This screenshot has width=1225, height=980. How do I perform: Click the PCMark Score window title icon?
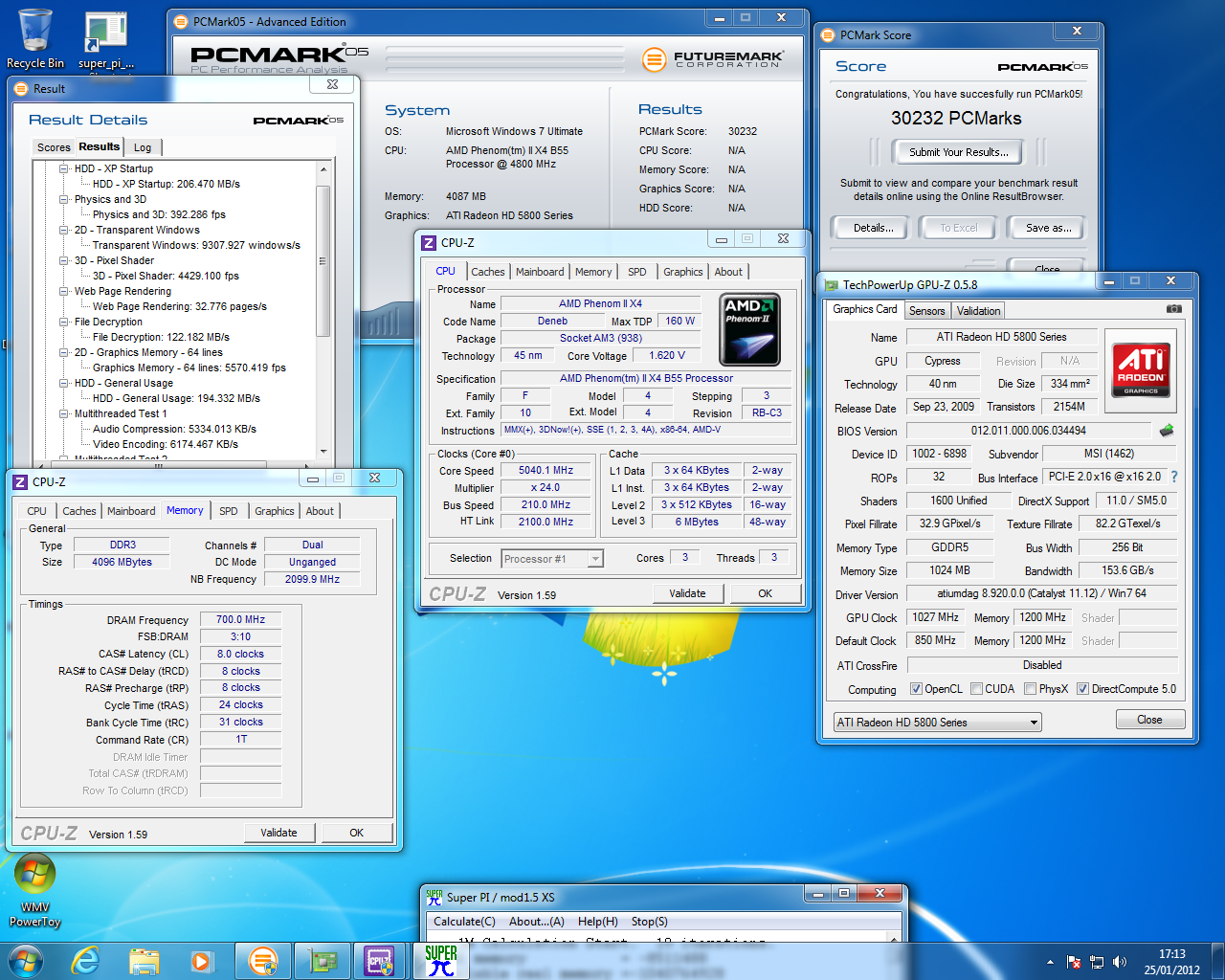pyautogui.click(x=828, y=34)
